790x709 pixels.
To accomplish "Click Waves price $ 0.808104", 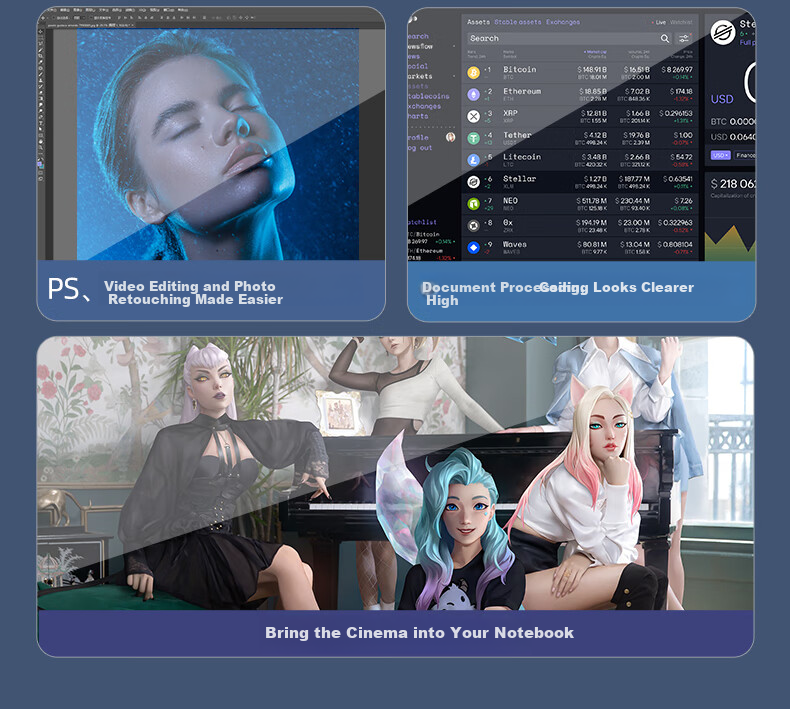I will [675, 244].
